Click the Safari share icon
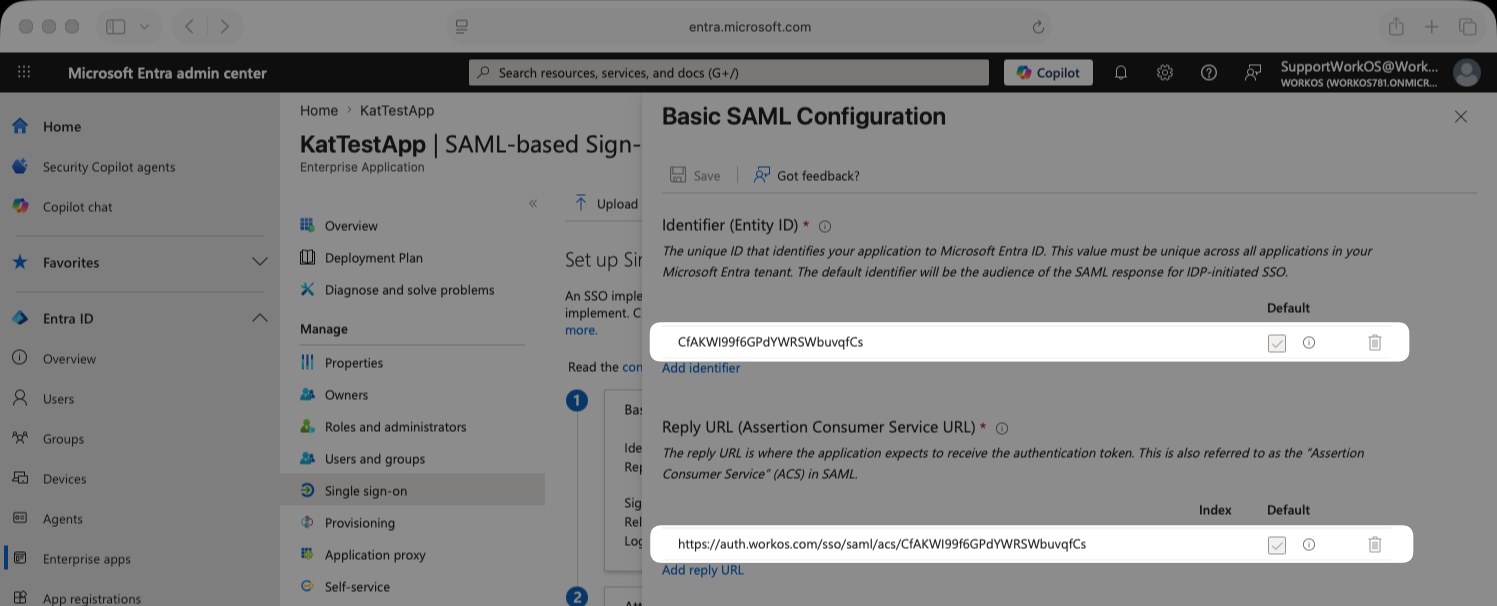This screenshot has width=1497, height=606. pyautogui.click(x=1396, y=27)
